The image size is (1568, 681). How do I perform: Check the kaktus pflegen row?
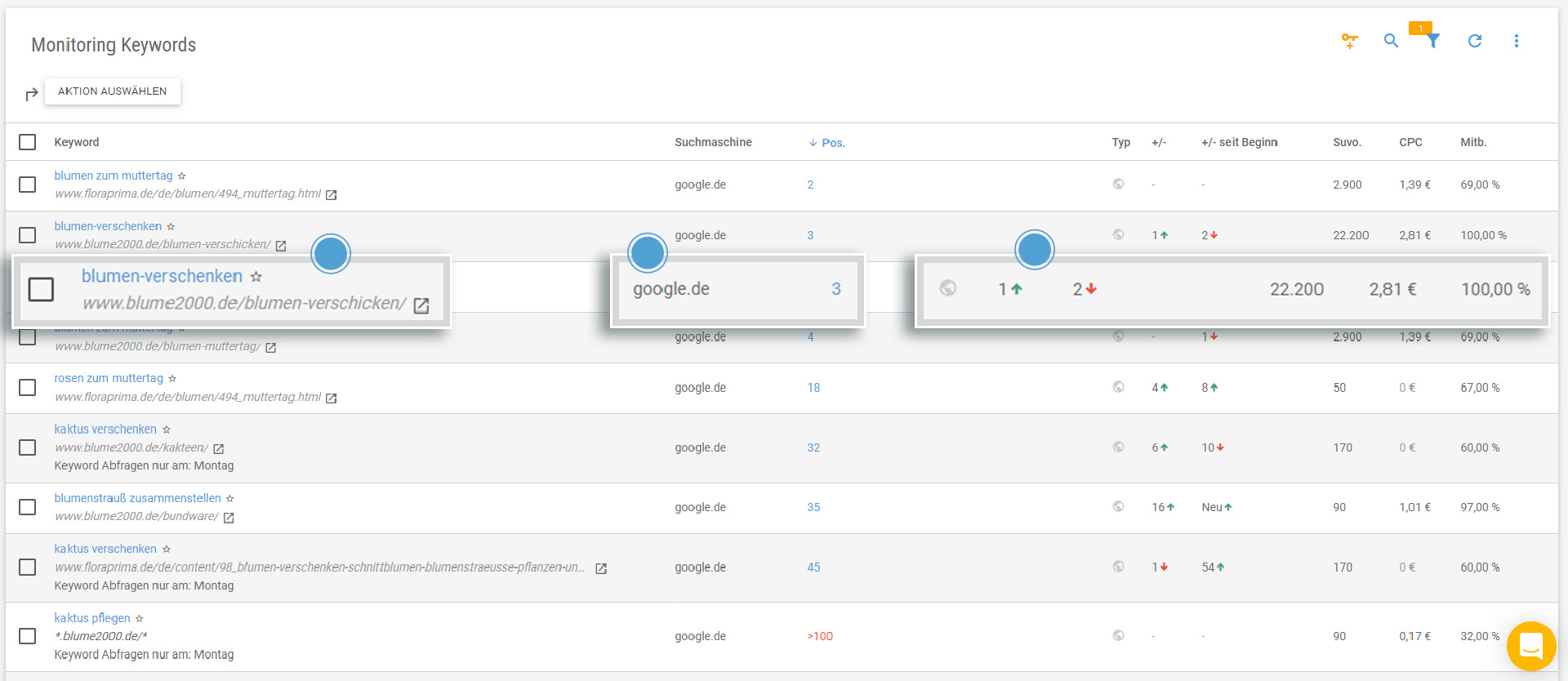coord(28,636)
